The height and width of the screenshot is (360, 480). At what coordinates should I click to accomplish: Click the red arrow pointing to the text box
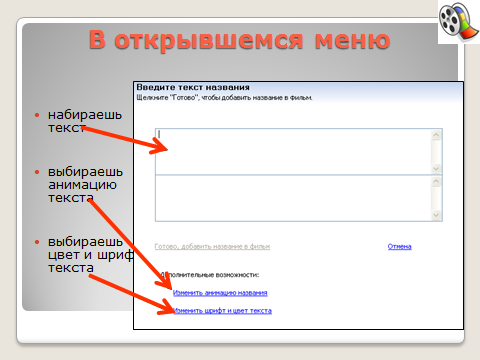(x=125, y=139)
